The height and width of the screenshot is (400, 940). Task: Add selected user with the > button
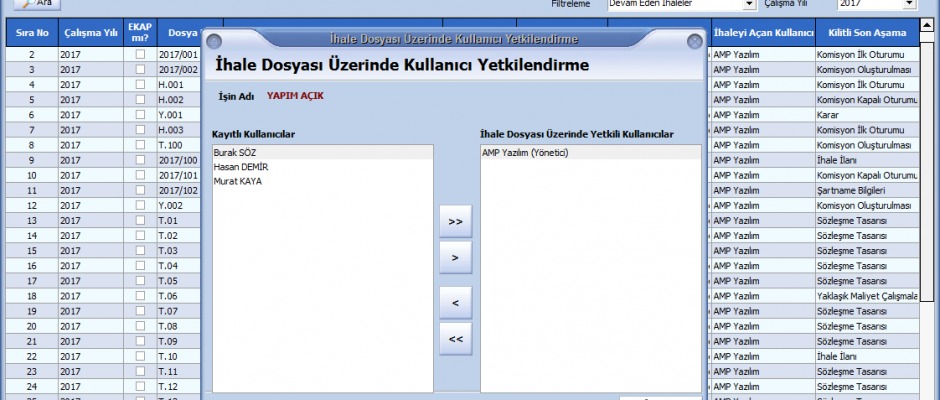point(456,258)
